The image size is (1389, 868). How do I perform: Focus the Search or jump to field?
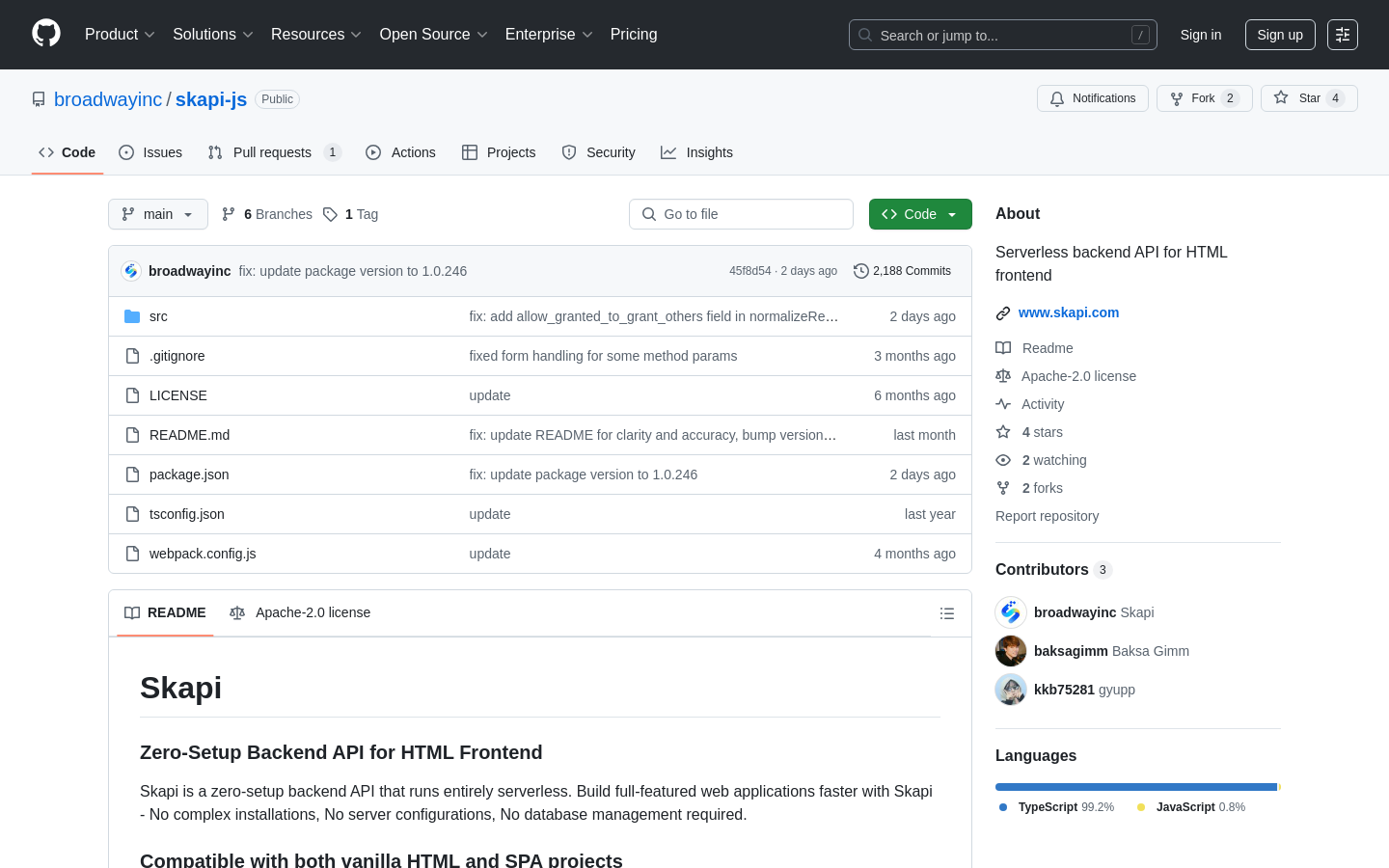click(1002, 35)
